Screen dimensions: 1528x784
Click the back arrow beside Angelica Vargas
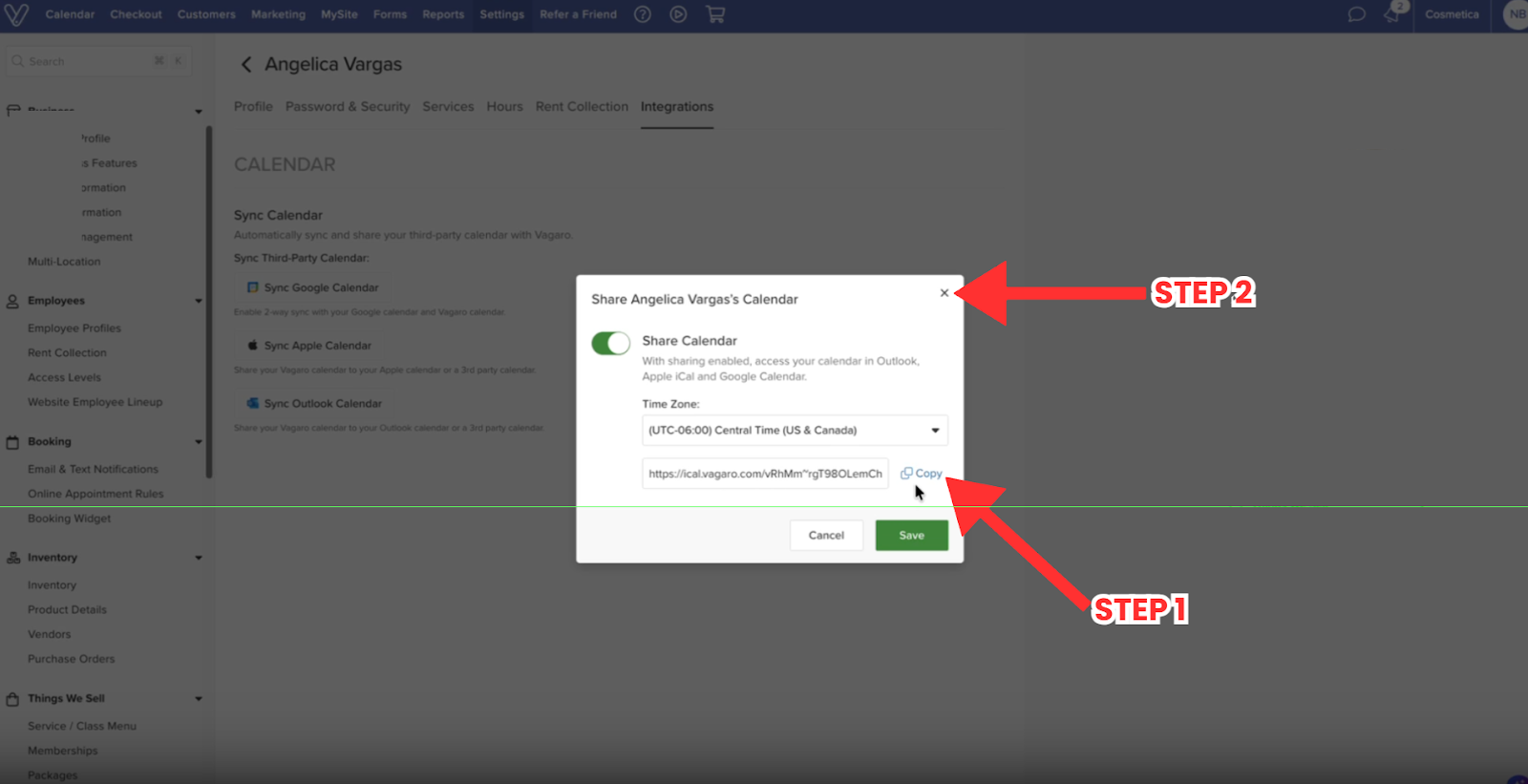(246, 64)
